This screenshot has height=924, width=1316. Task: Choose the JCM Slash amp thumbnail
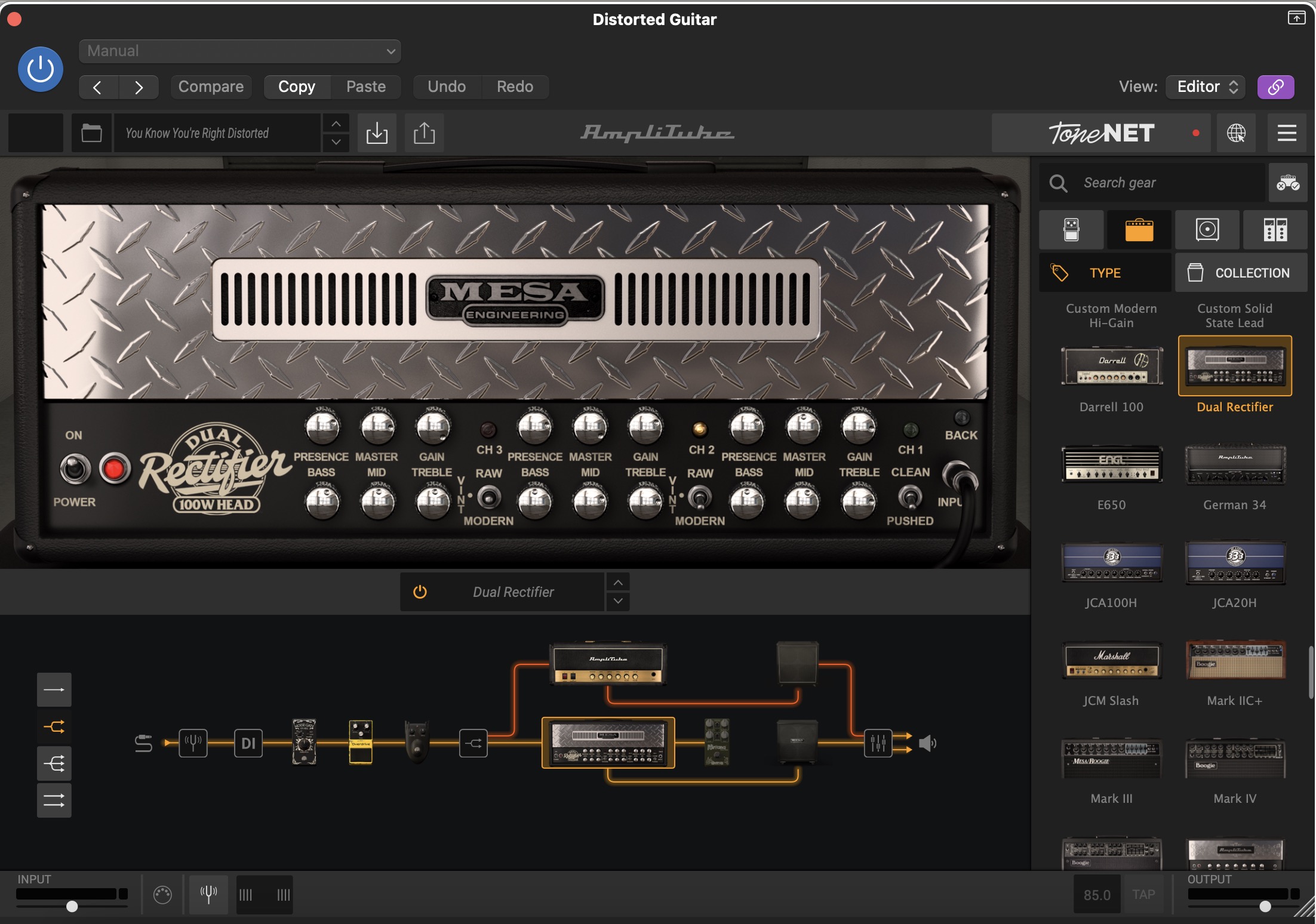(1112, 660)
